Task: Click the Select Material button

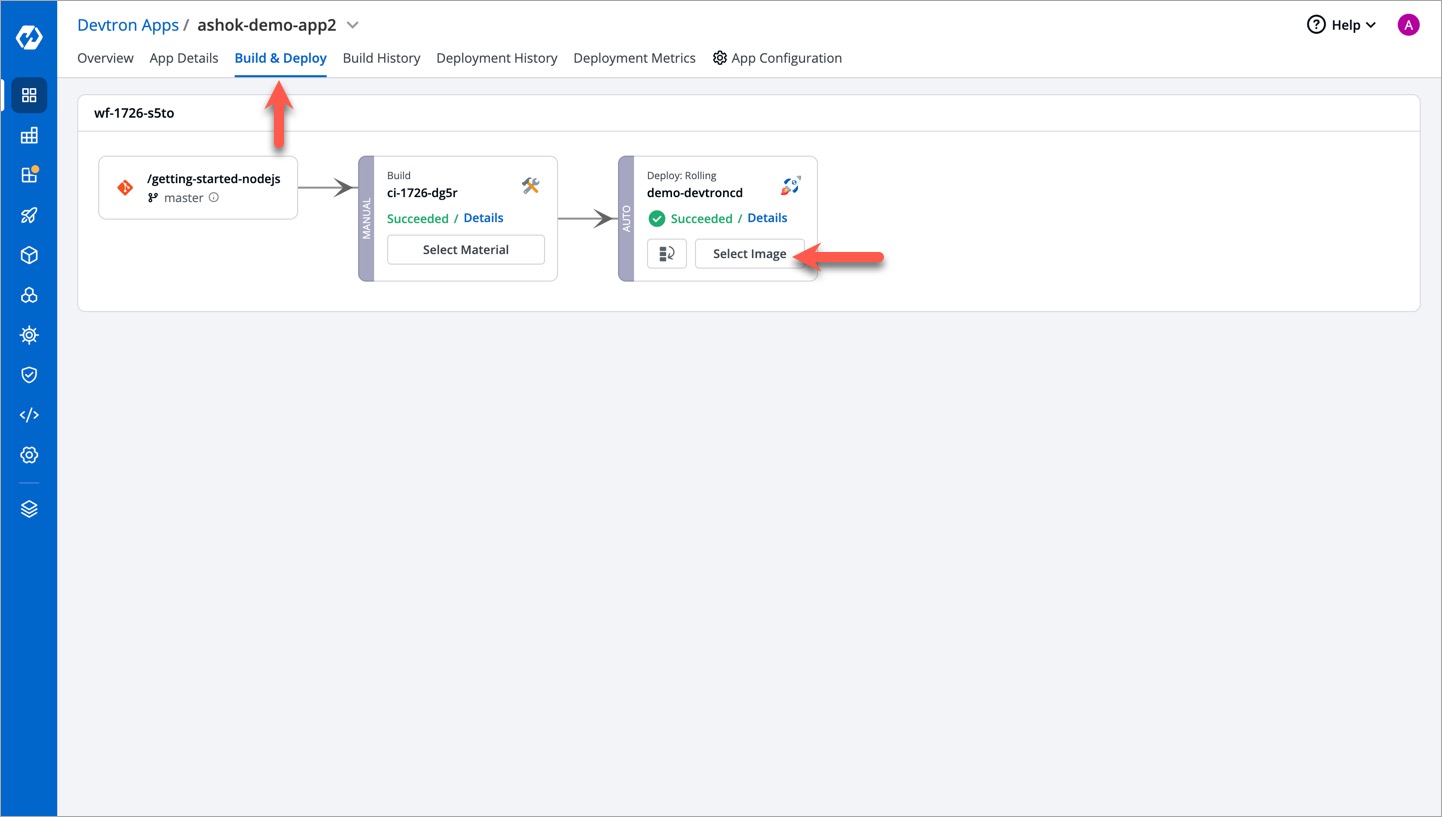Action: pyautogui.click(x=465, y=249)
